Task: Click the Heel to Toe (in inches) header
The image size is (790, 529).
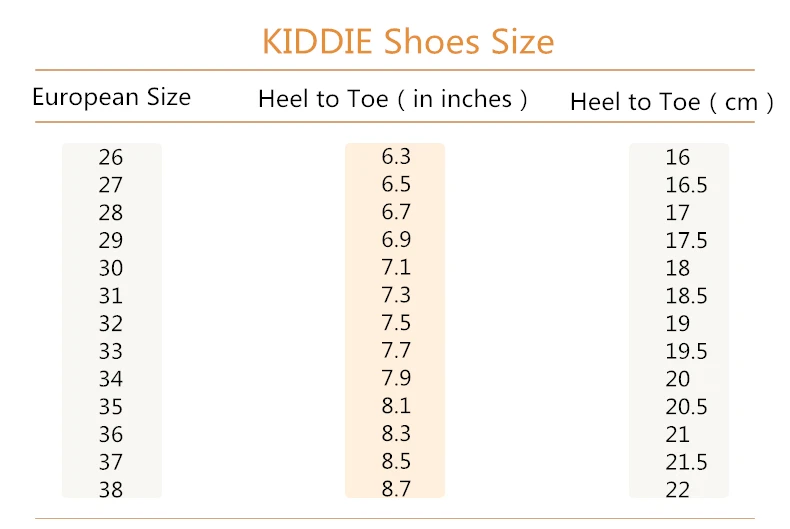Action: pyautogui.click(x=392, y=99)
